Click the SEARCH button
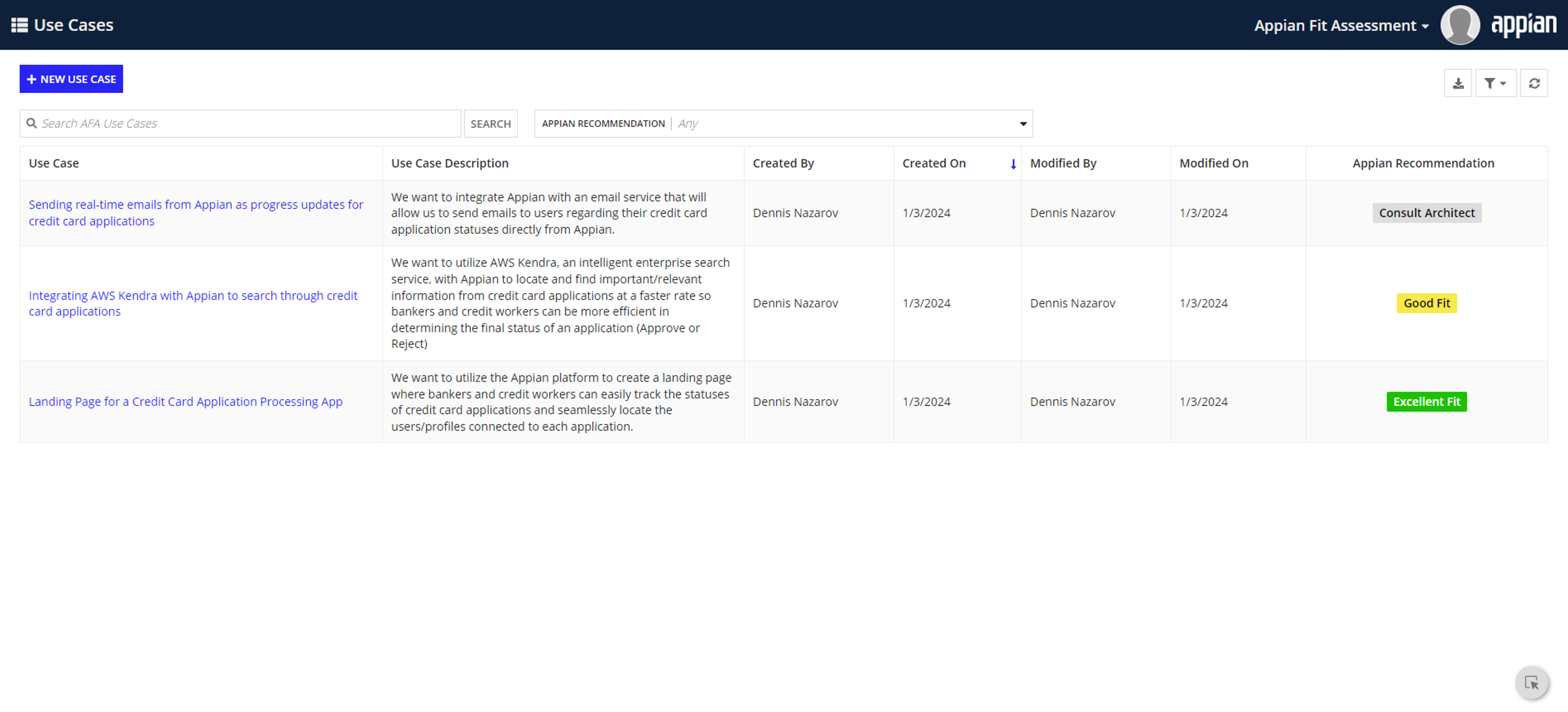This screenshot has height=712, width=1568. pos(490,124)
